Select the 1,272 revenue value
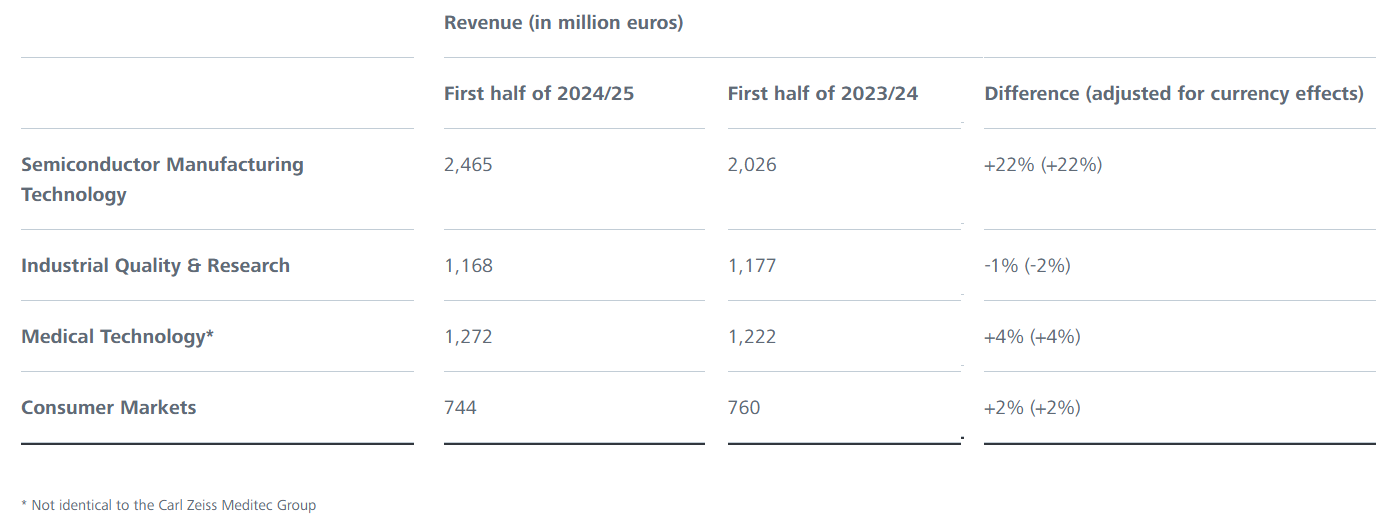This screenshot has width=1376, height=524. click(468, 337)
